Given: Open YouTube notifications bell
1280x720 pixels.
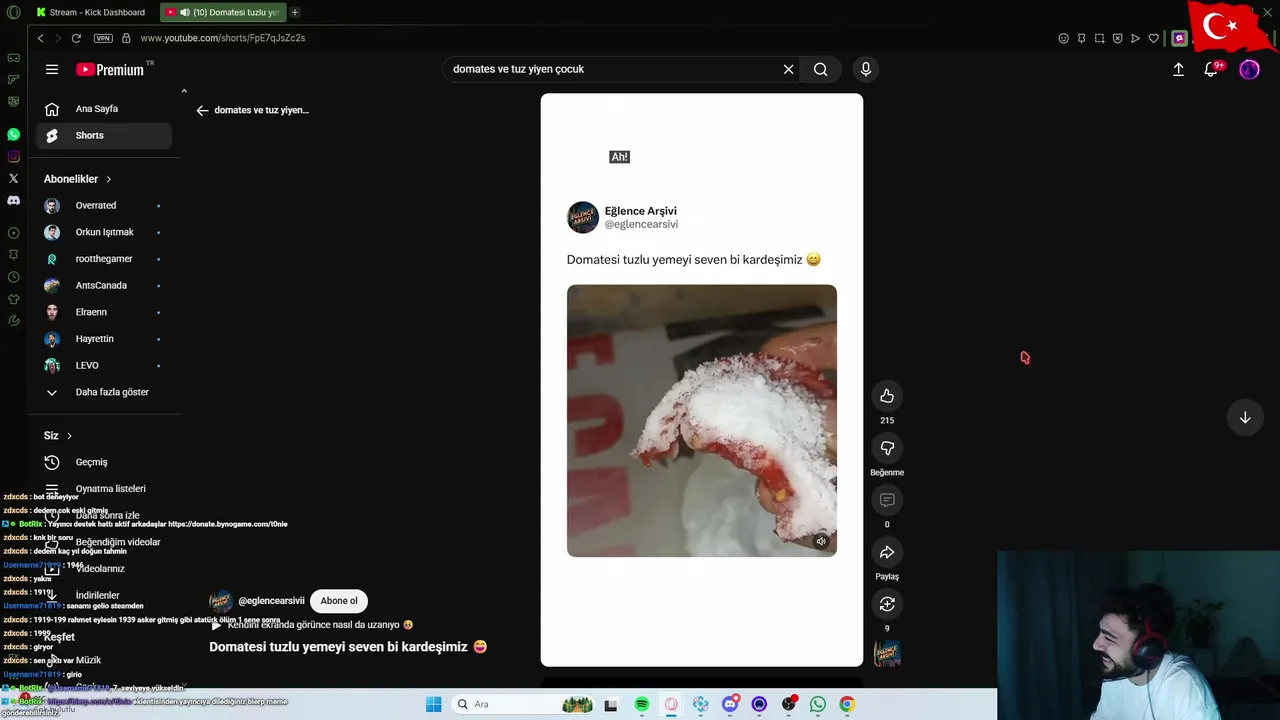Looking at the screenshot, I should coord(1211,69).
